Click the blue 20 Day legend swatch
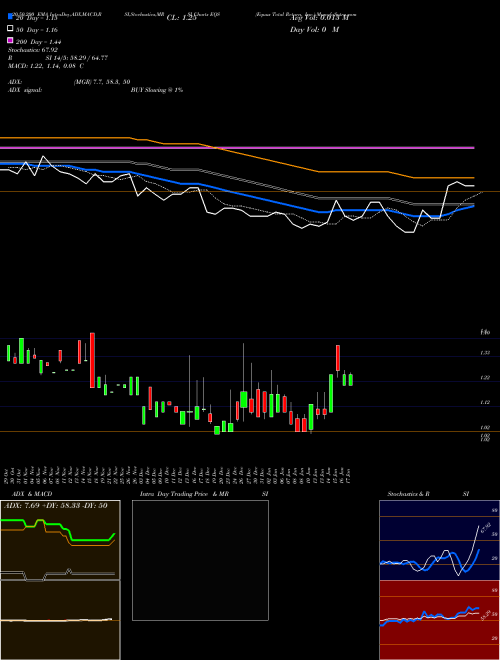500x660 pixels. pos(11,17)
